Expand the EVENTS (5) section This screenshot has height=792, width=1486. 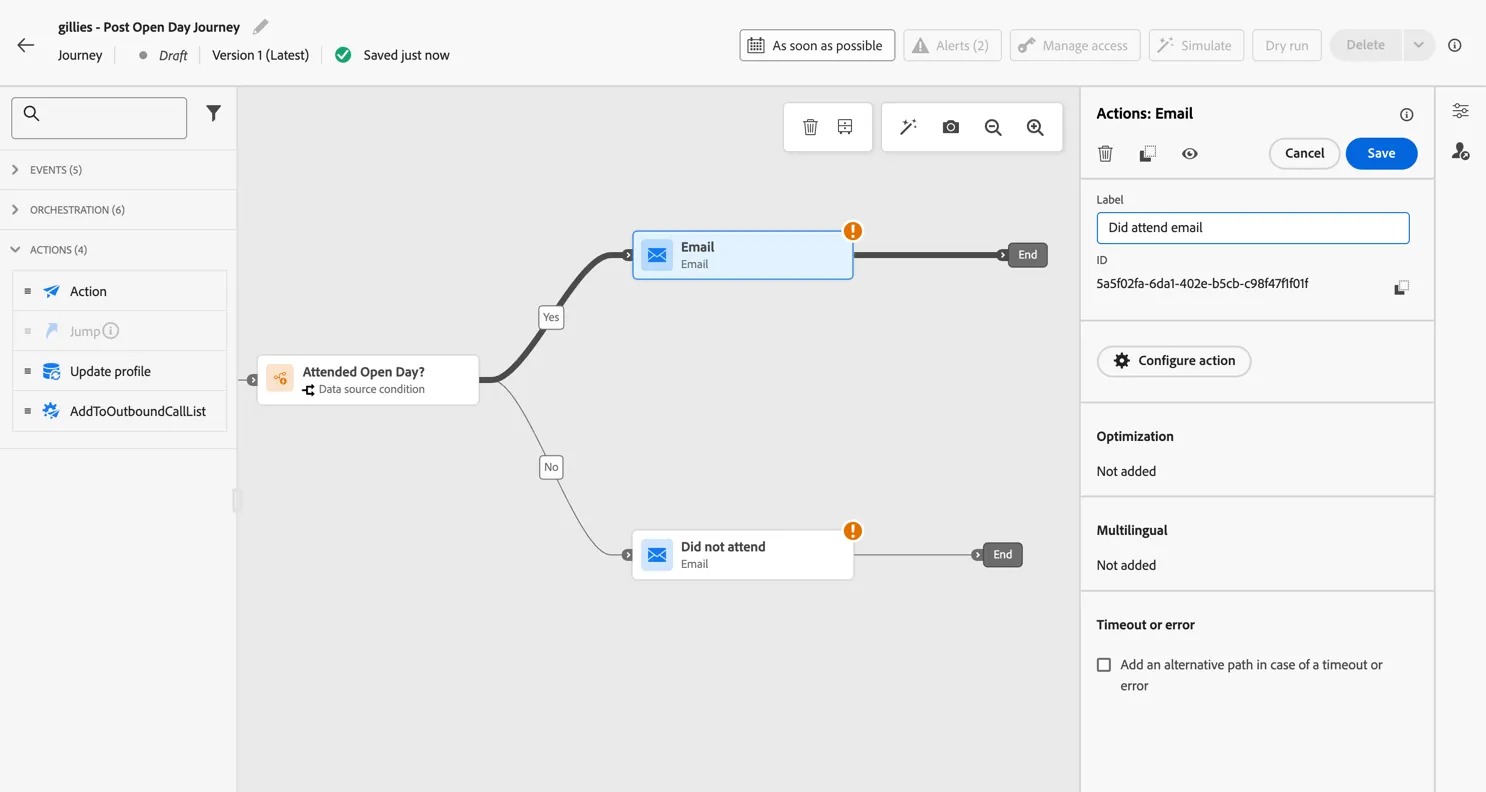tap(118, 170)
